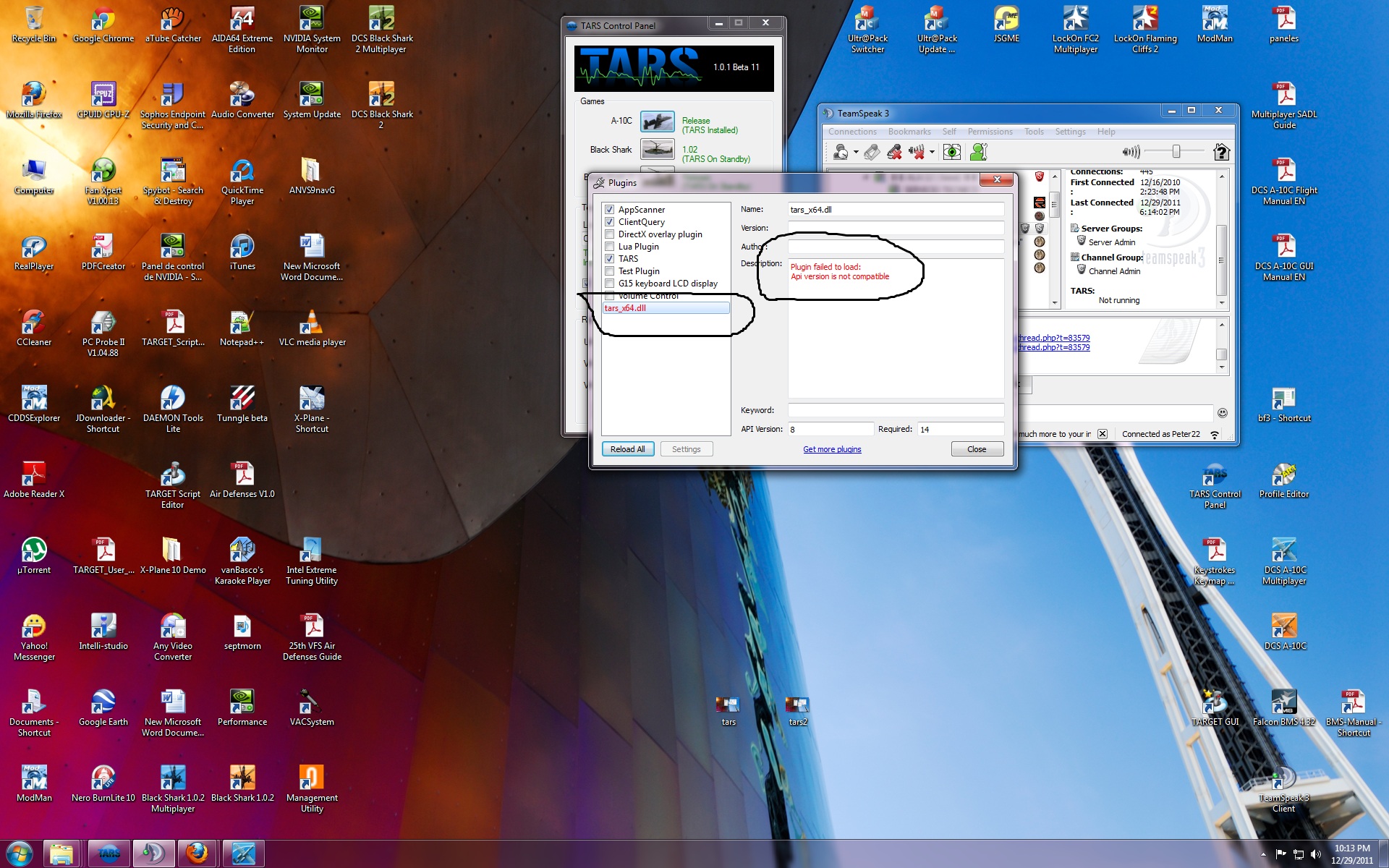Viewport: 1389px width, 868px height.
Task: Open TARS Control Panel desktop shortcut
Action: (x=1215, y=487)
